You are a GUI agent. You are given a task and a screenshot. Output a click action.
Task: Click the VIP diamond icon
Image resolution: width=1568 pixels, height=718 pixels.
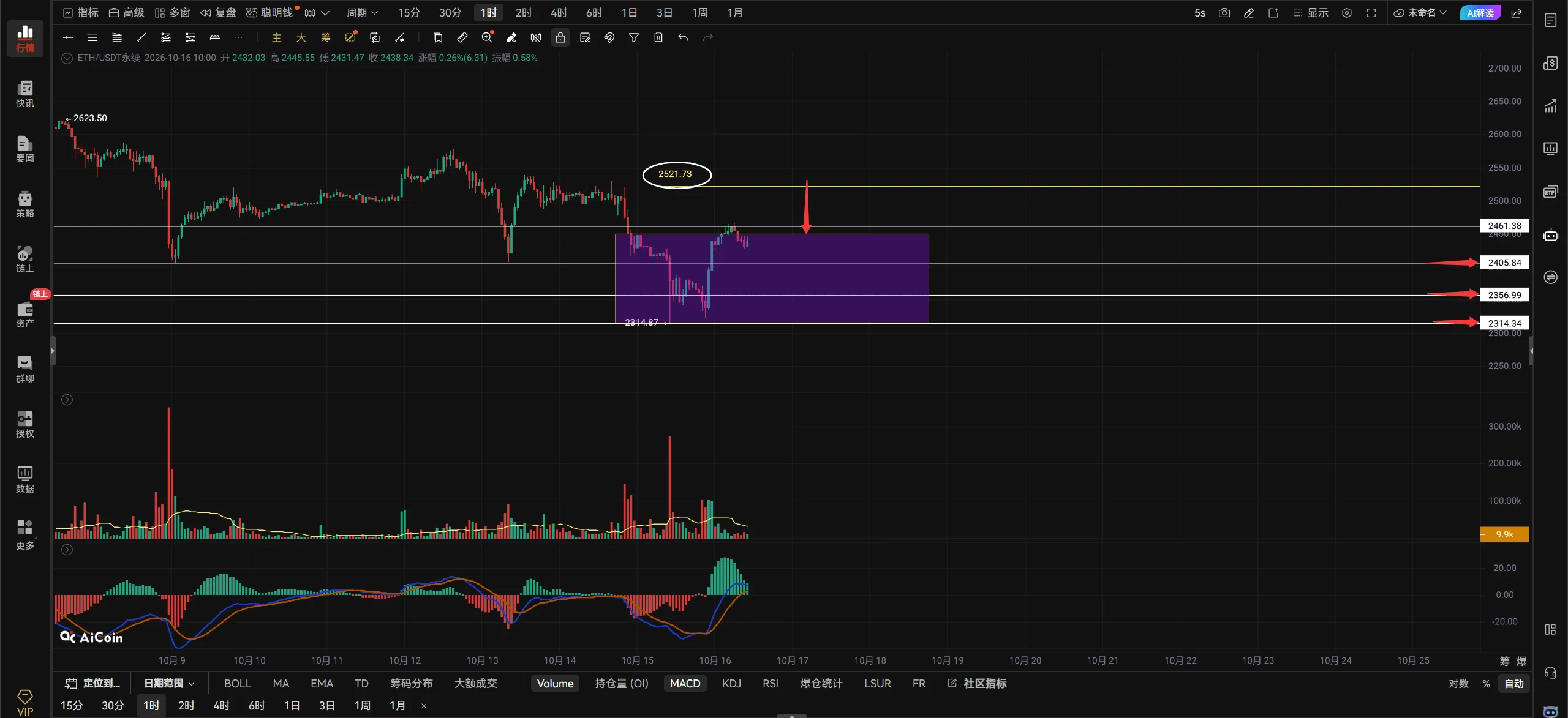25,702
